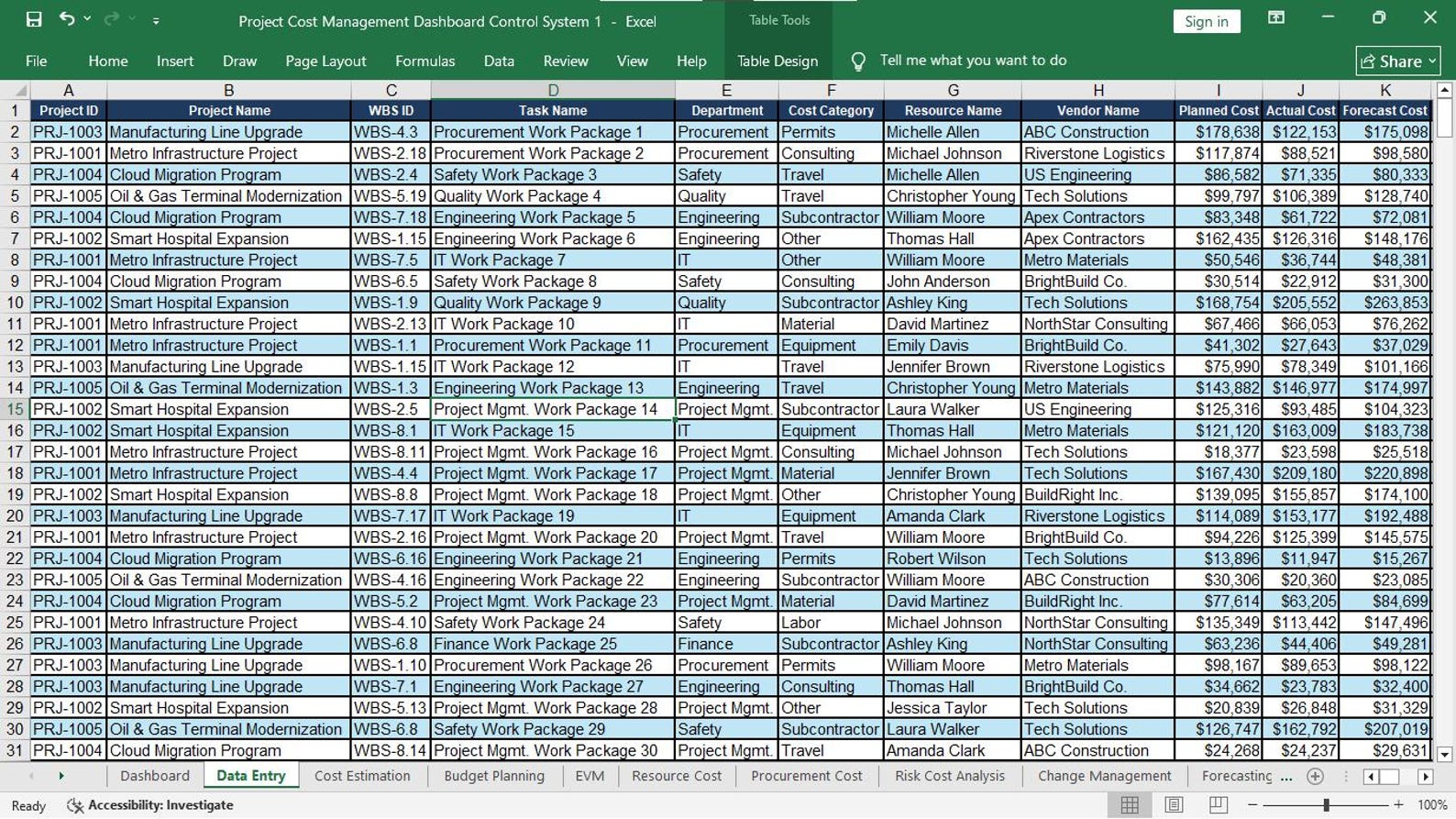Open the EVM sheet tab
This screenshot has width=1456, height=819.
coord(590,776)
